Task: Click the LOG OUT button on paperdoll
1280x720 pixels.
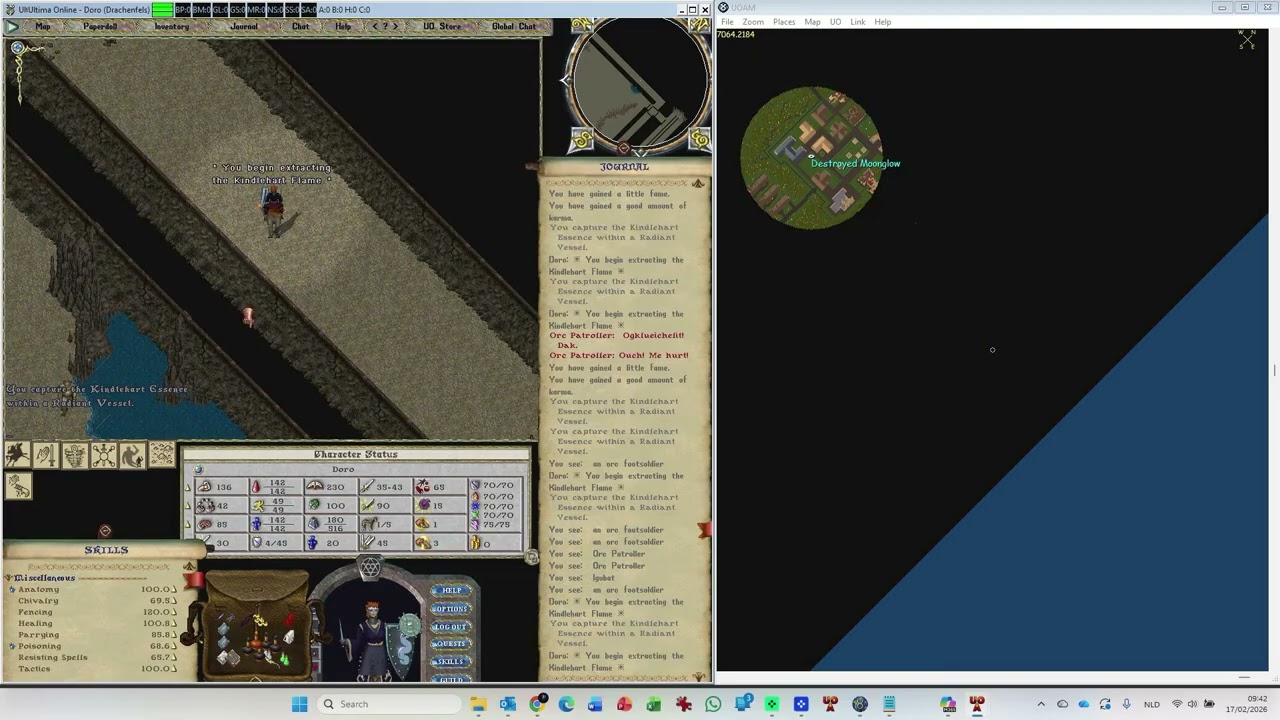Action: coord(451,626)
